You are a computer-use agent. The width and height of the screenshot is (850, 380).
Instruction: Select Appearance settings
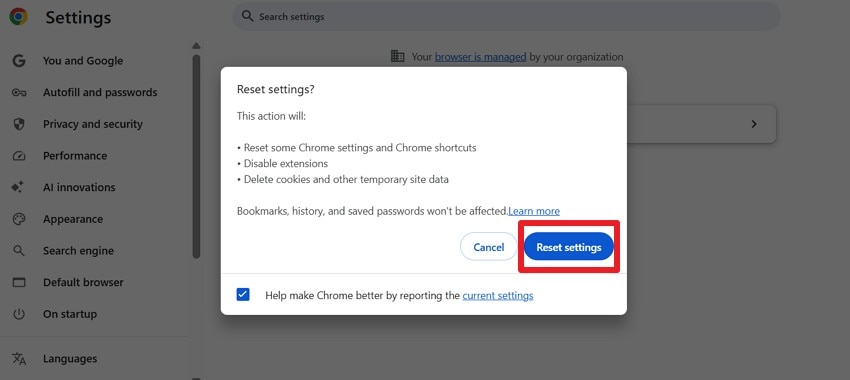[73, 219]
